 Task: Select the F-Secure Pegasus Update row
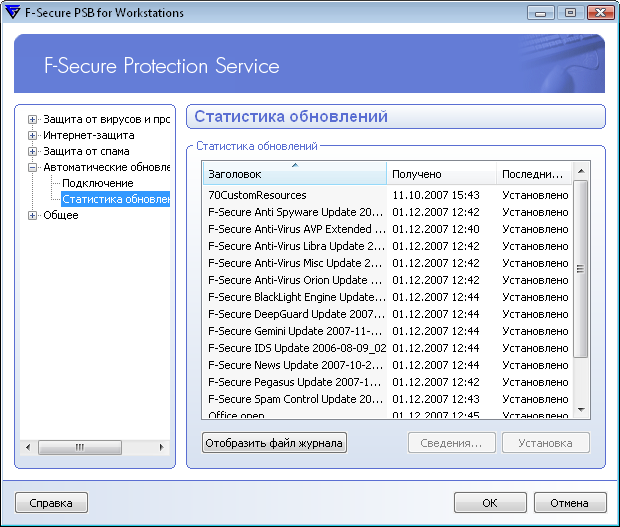(x=388, y=382)
